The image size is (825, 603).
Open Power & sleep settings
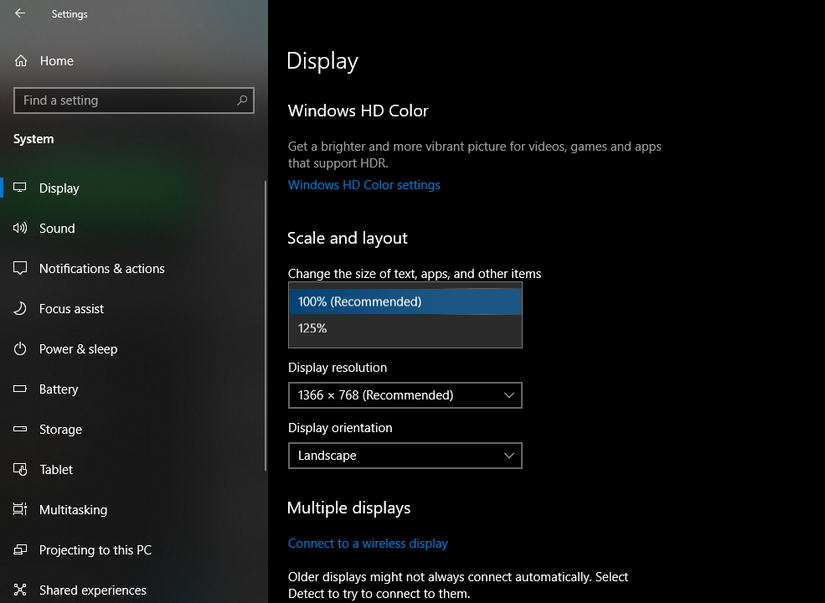pyautogui.click(x=21, y=349)
